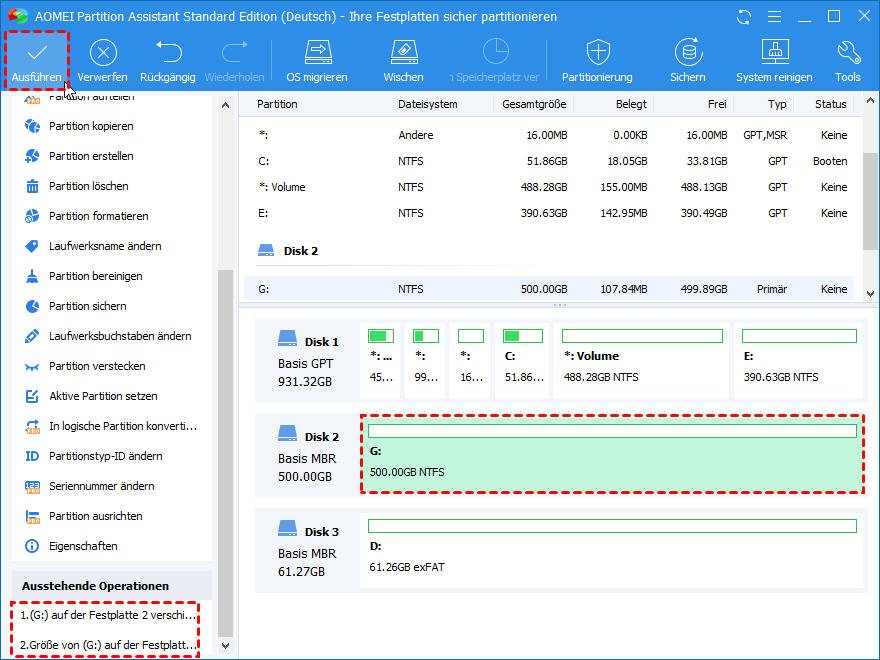880x660 pixels.
Task: Select C: partition block on Disk 1
Action: pyautogui.click(x=523, y=359)
